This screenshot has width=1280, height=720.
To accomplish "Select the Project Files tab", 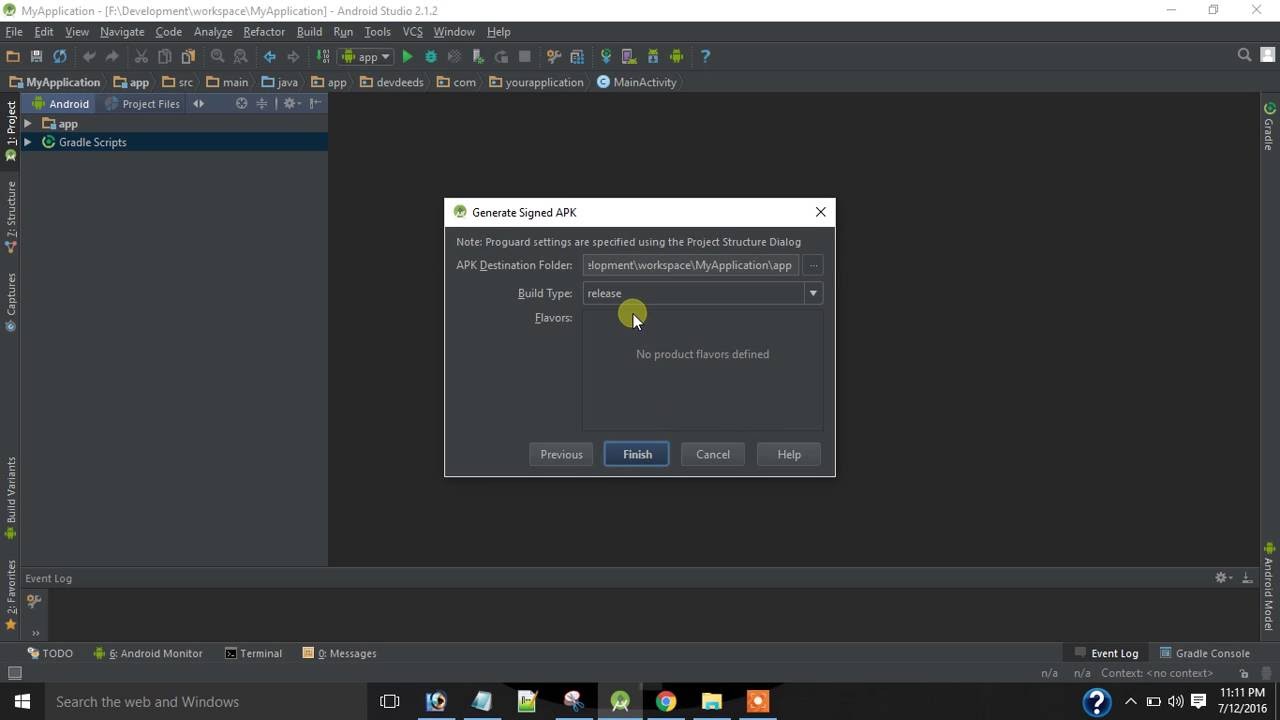I will 142,104.
